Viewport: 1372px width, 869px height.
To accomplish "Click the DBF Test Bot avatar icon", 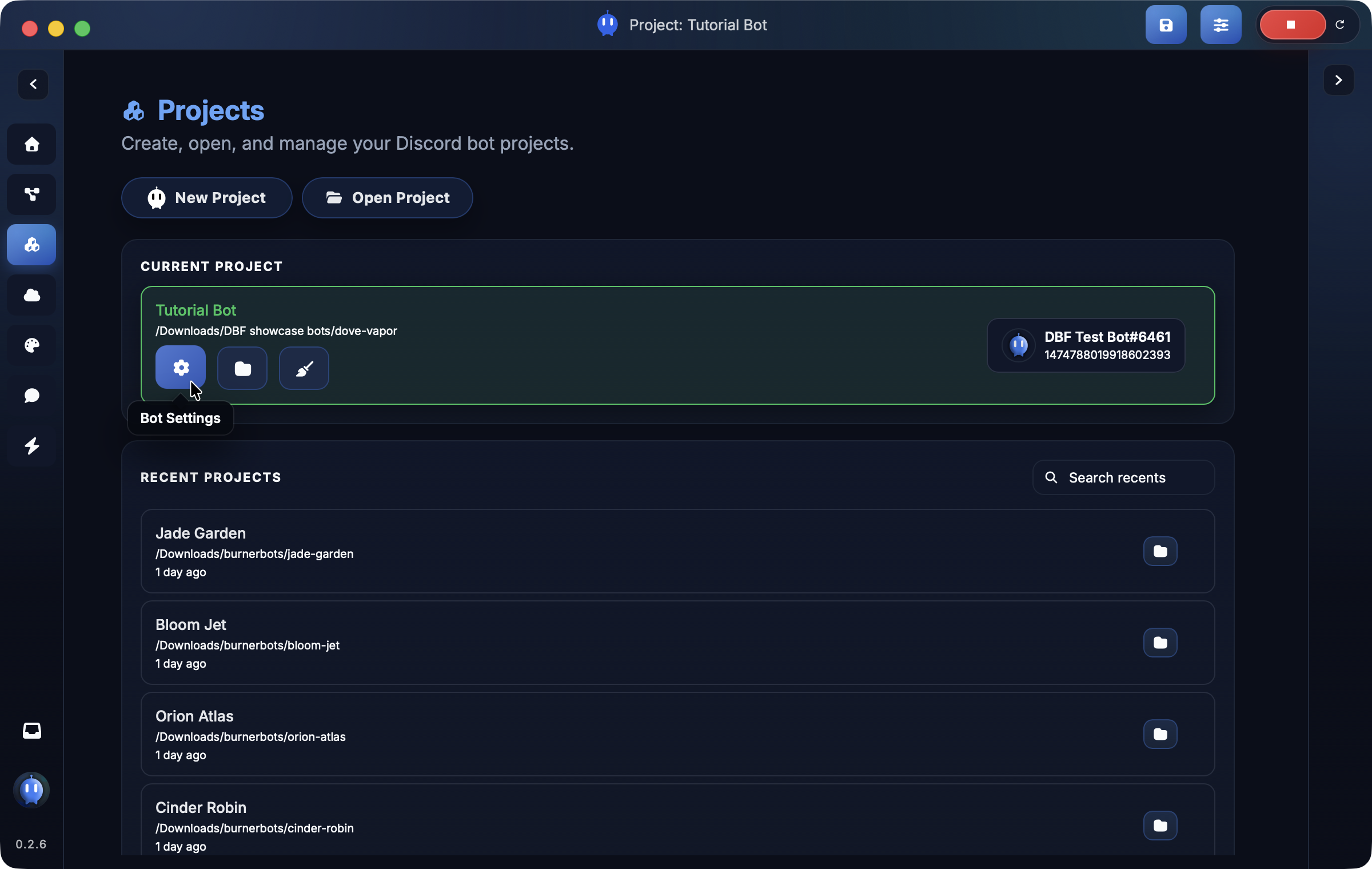I will point(1018,345).
